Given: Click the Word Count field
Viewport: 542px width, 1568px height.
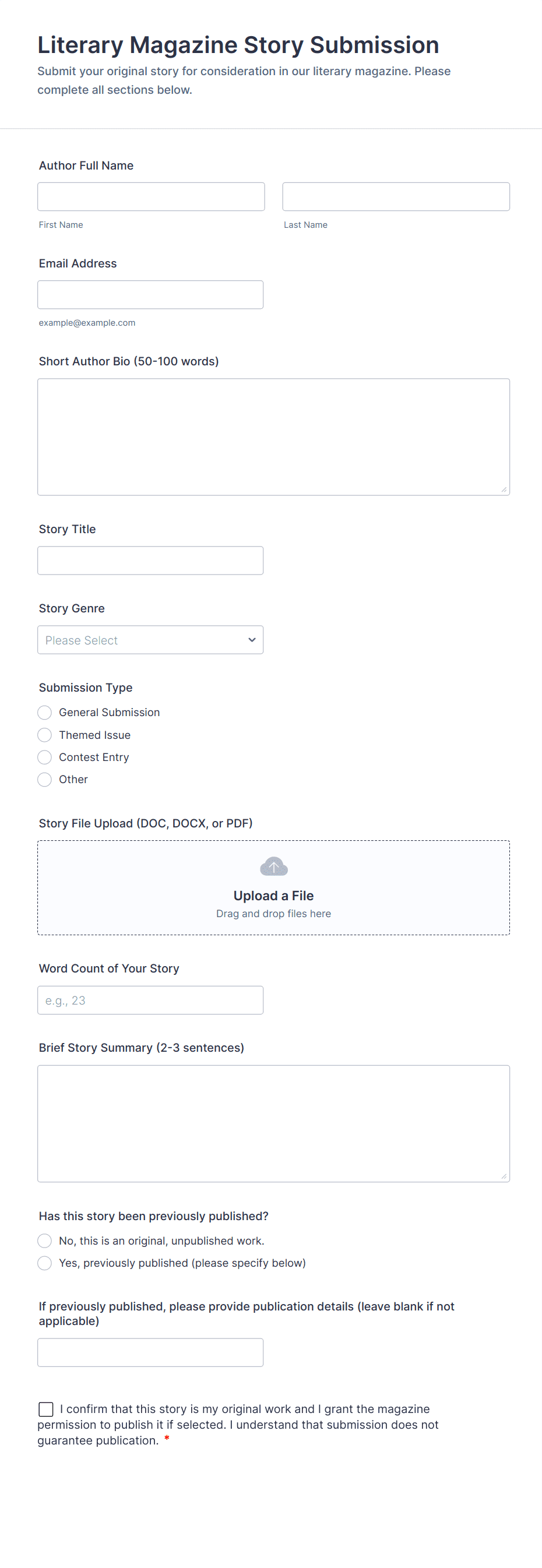Looking at the screenshot, I should (x=150, y=1000).
